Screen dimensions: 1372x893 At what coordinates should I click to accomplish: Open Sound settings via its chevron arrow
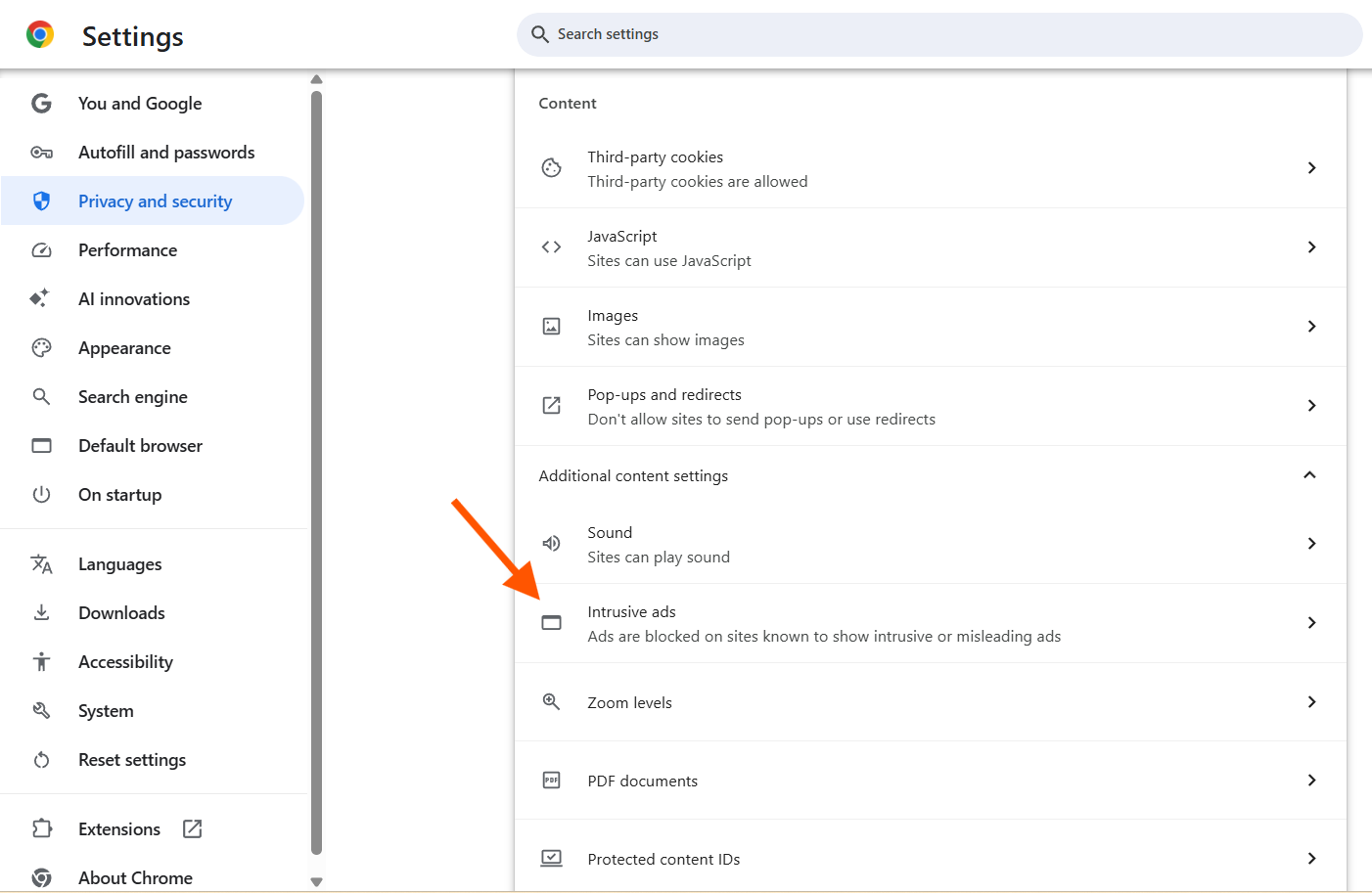(1312, 543)
